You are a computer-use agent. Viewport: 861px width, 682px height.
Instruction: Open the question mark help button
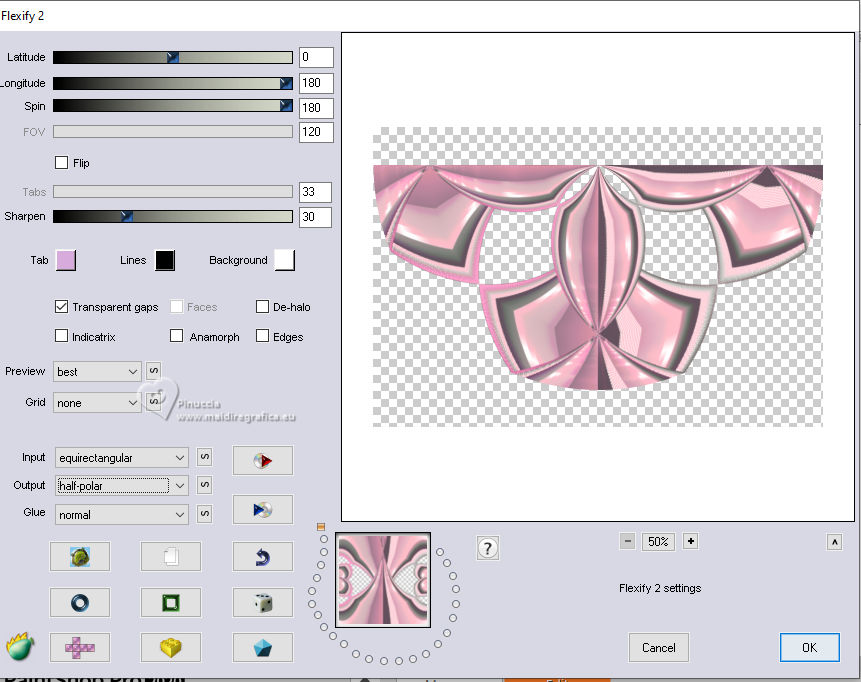tap(488, 548)
